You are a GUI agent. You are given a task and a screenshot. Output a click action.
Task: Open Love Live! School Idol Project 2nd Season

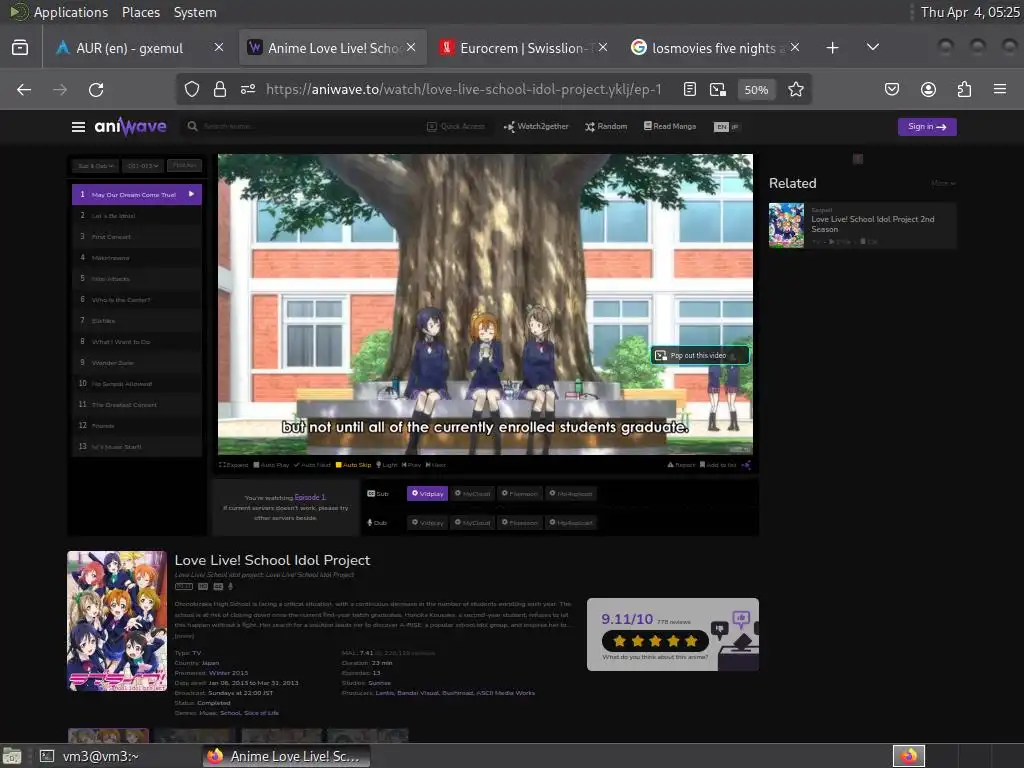click(862, 225)
